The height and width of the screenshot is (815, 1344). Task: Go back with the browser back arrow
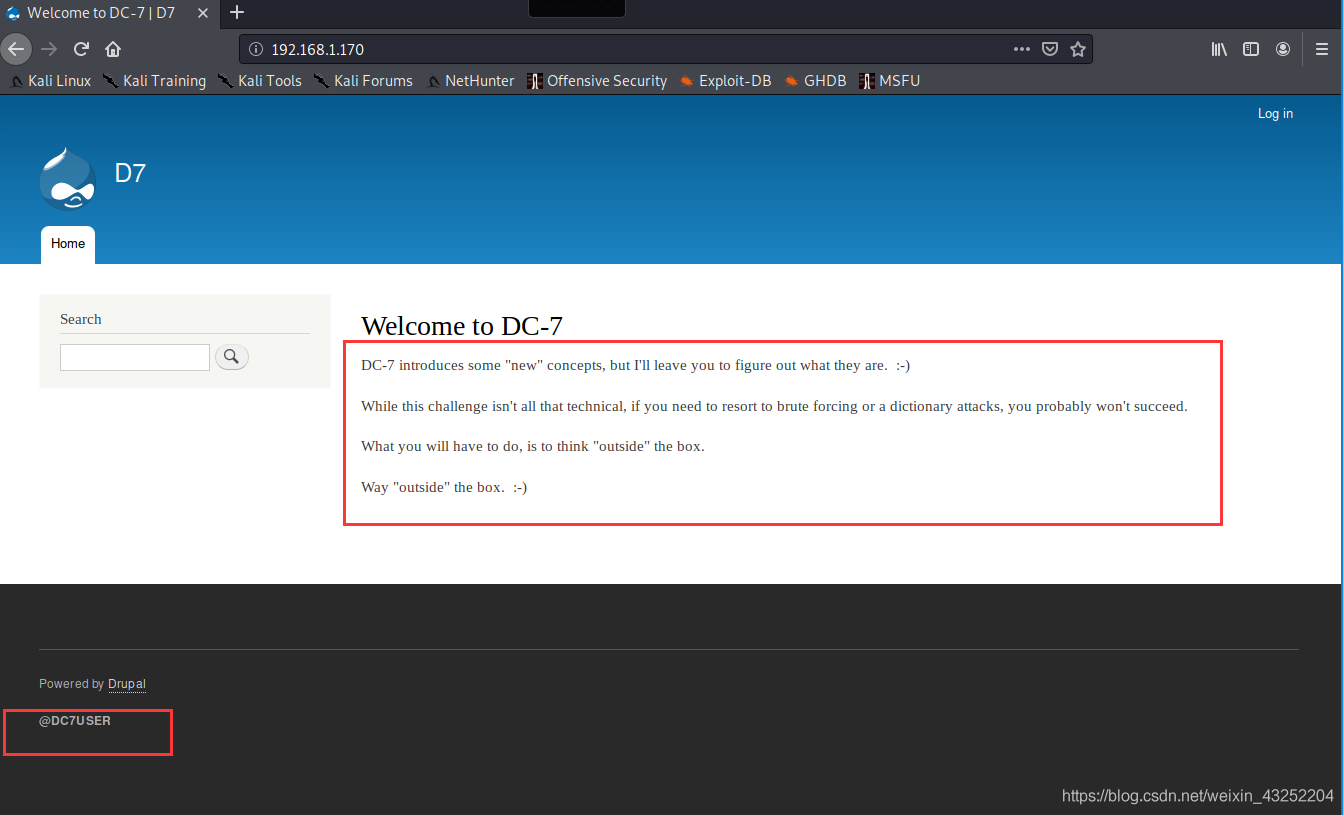point(15,49)
